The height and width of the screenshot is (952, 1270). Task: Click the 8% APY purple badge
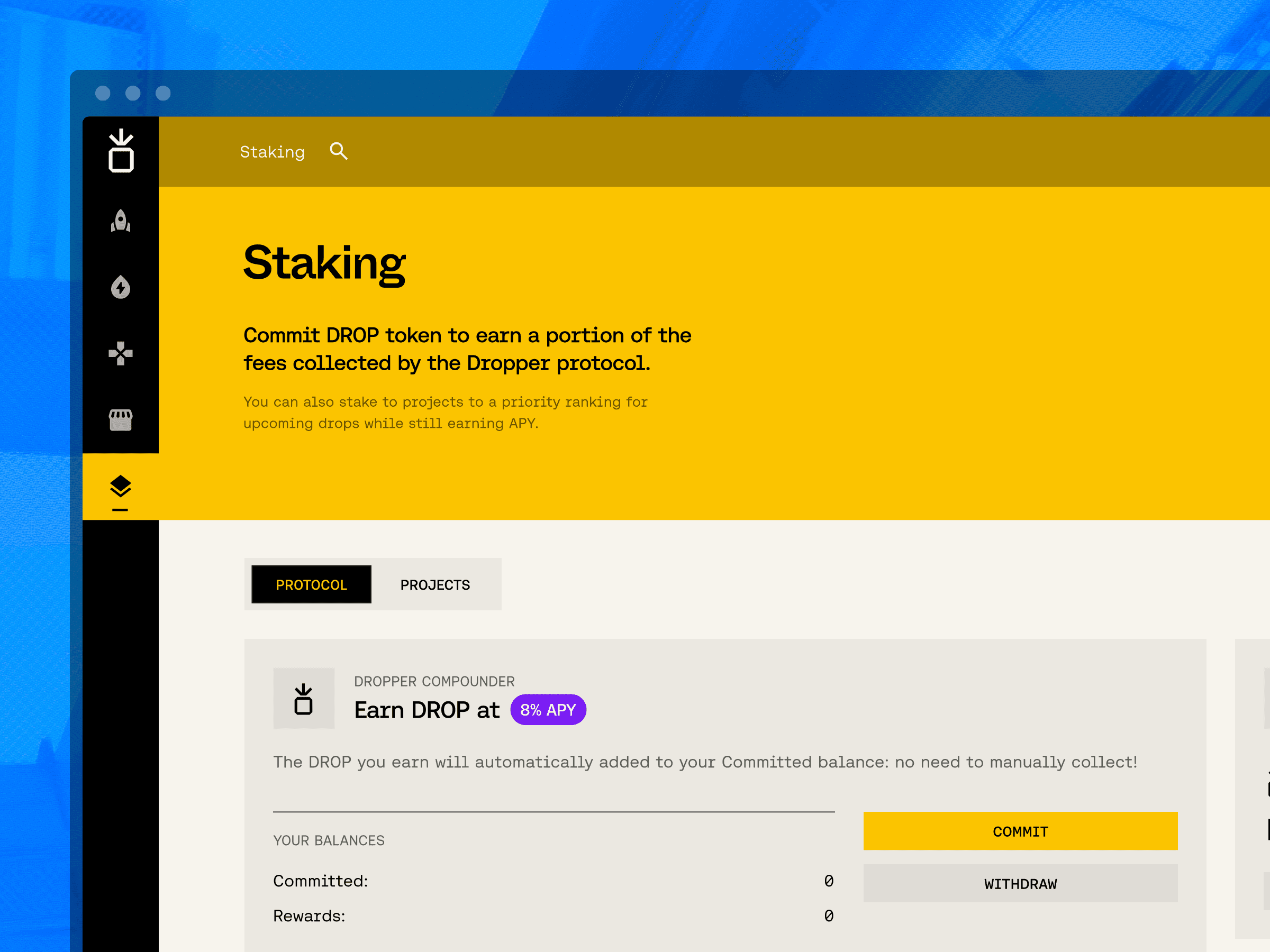pos(548,710)
